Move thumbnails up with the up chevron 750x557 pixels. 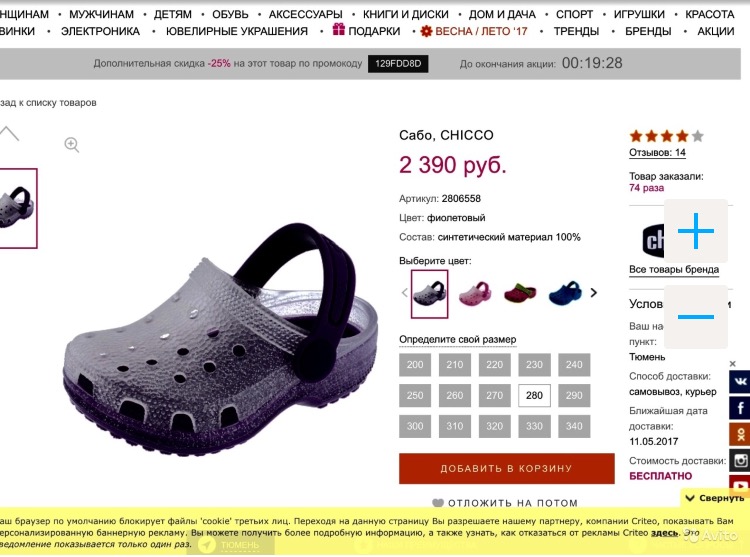(9, 133)
